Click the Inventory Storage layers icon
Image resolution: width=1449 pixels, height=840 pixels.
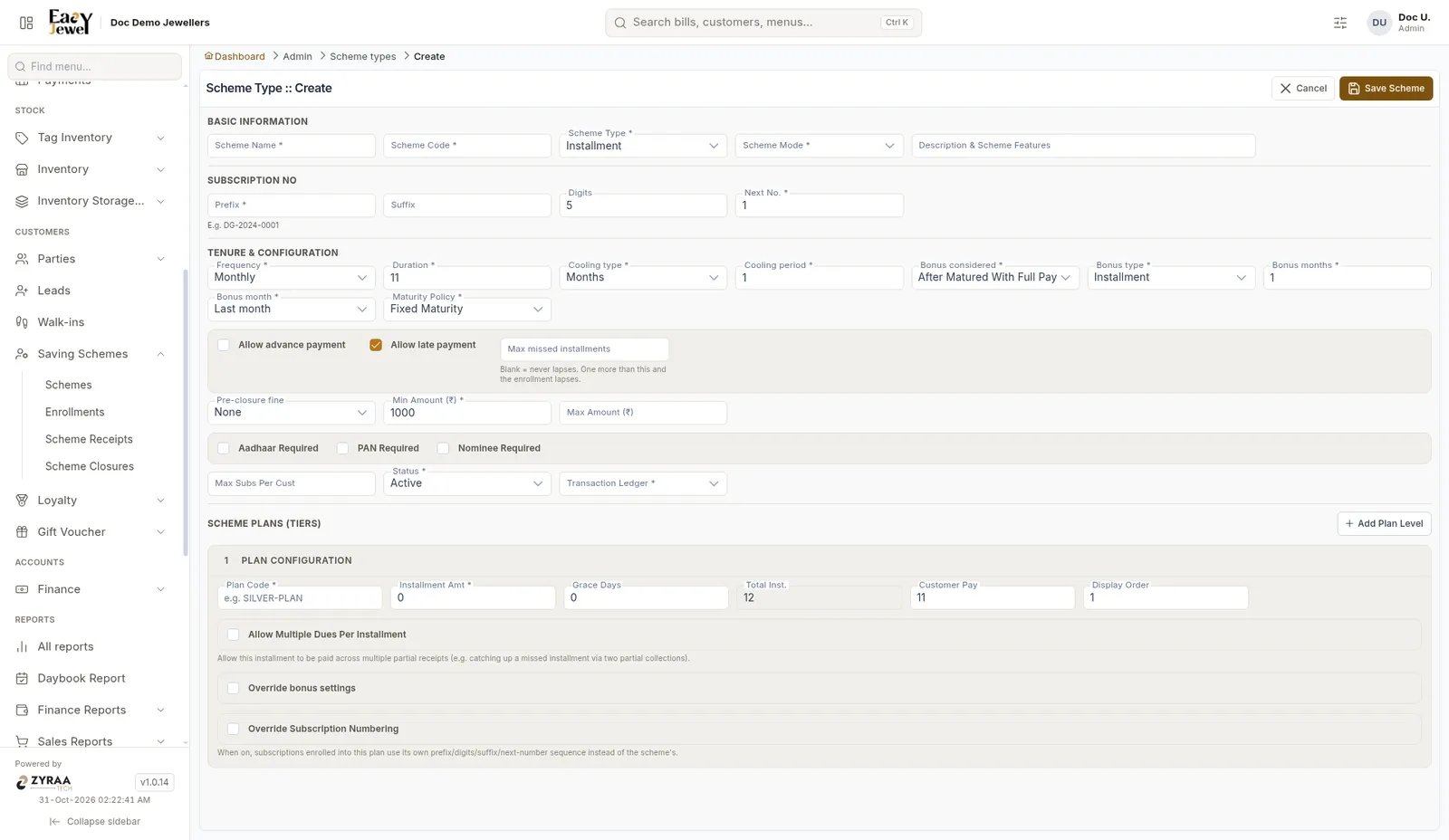point(22,201)
